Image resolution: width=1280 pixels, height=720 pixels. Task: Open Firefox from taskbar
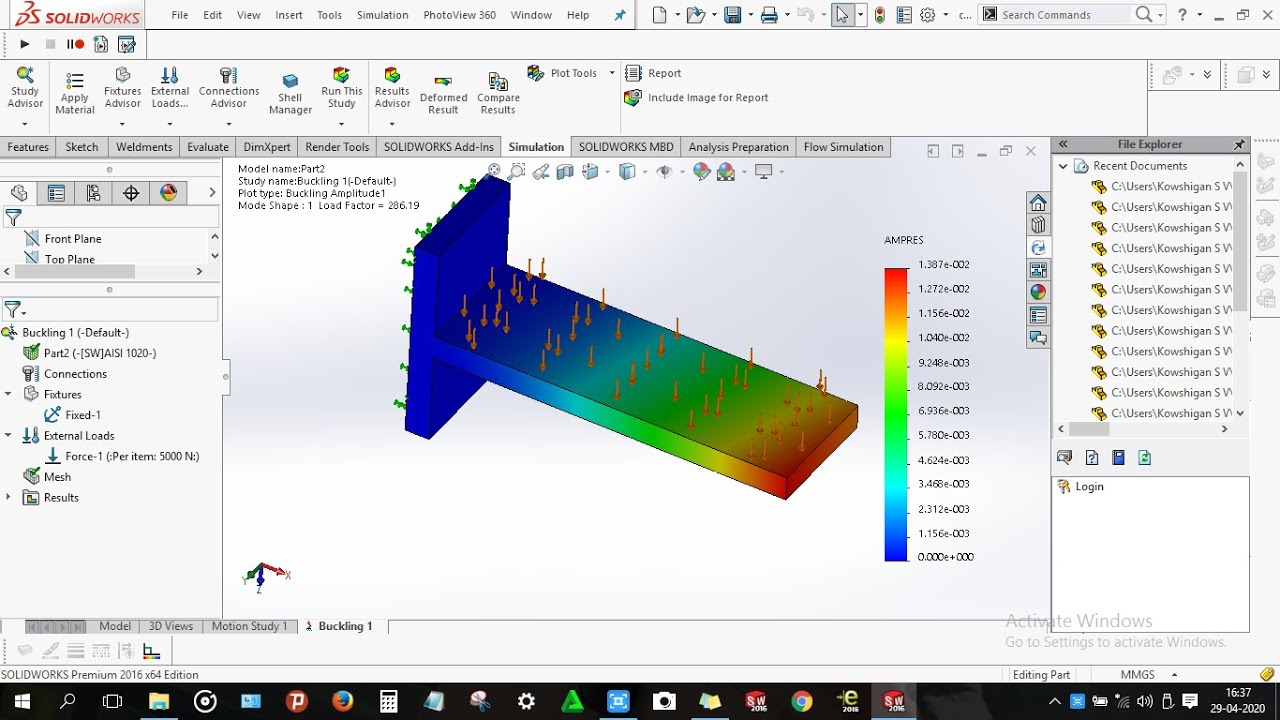(342, 702)
